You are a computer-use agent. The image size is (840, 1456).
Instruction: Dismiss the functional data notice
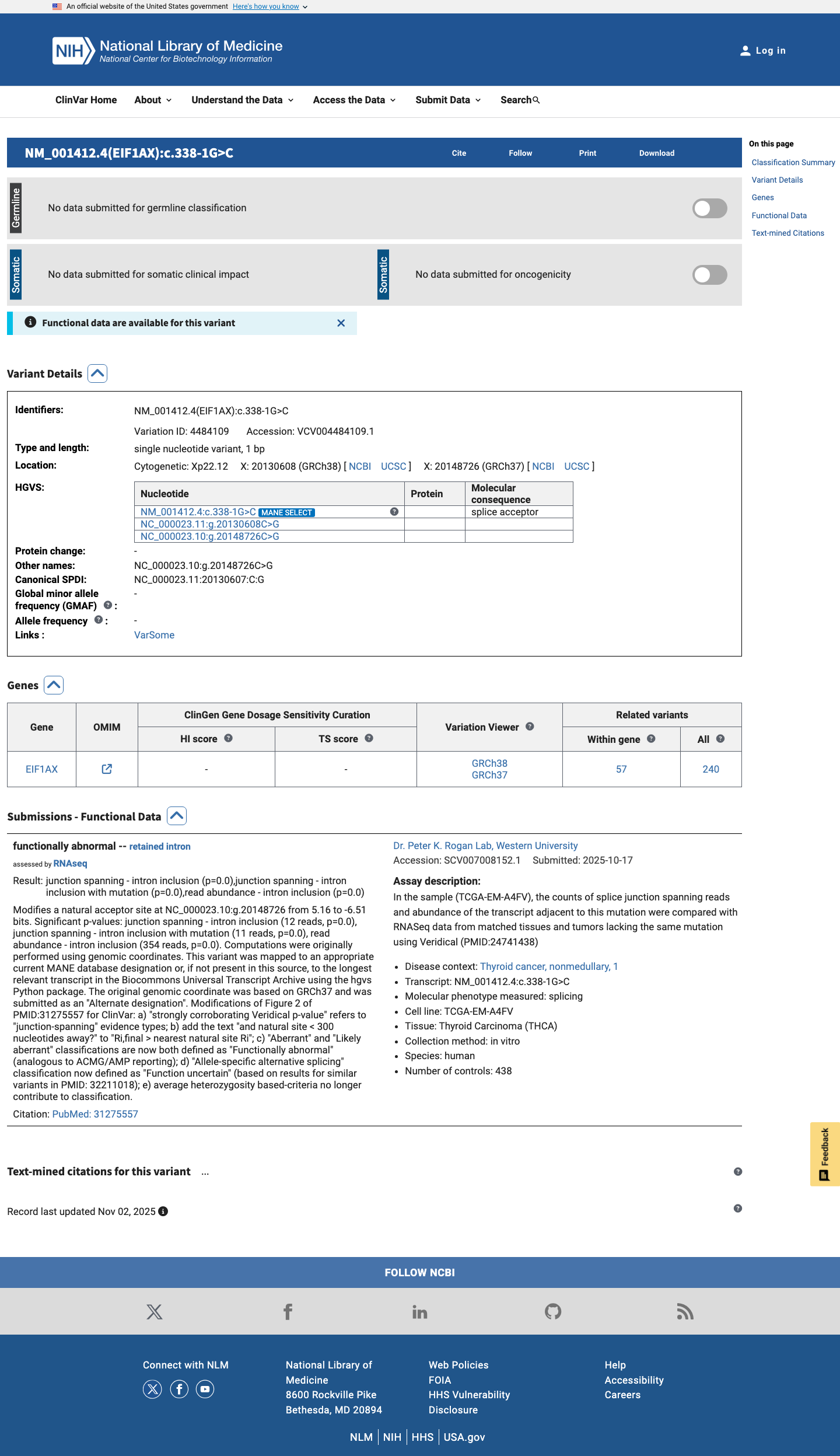341,323
